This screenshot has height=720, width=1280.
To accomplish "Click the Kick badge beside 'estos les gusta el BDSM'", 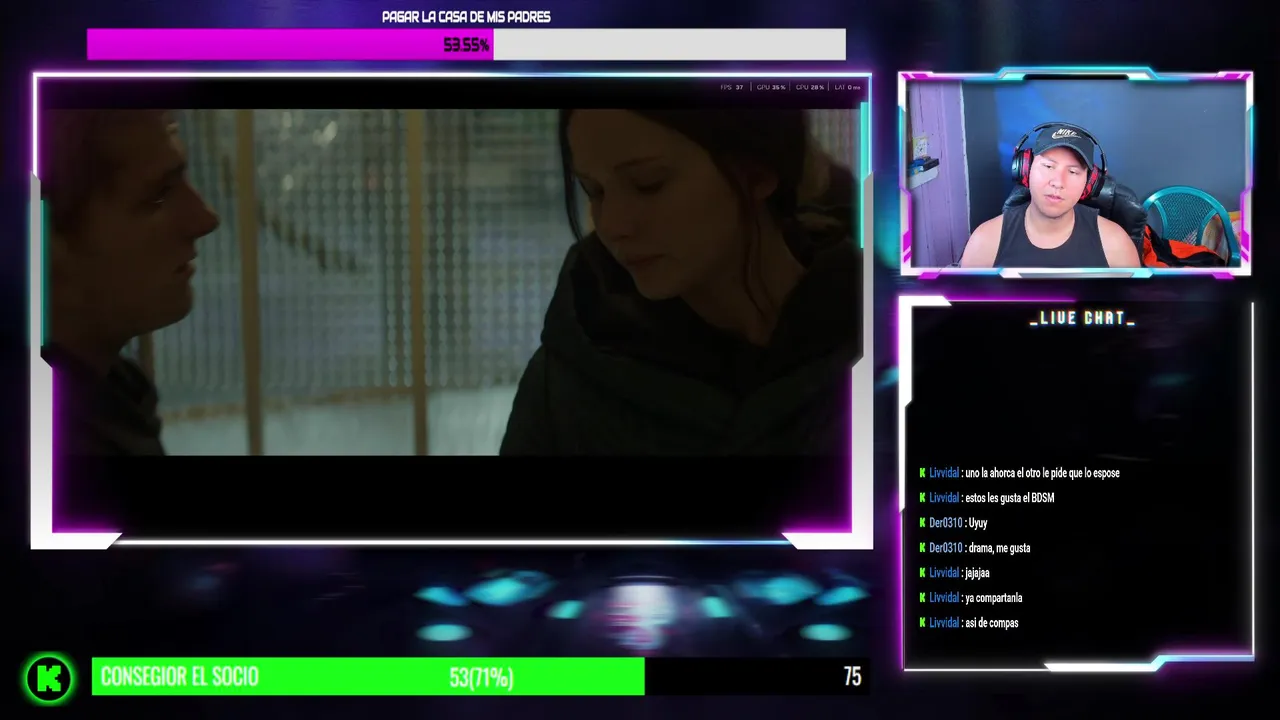I will pos(922,498).
